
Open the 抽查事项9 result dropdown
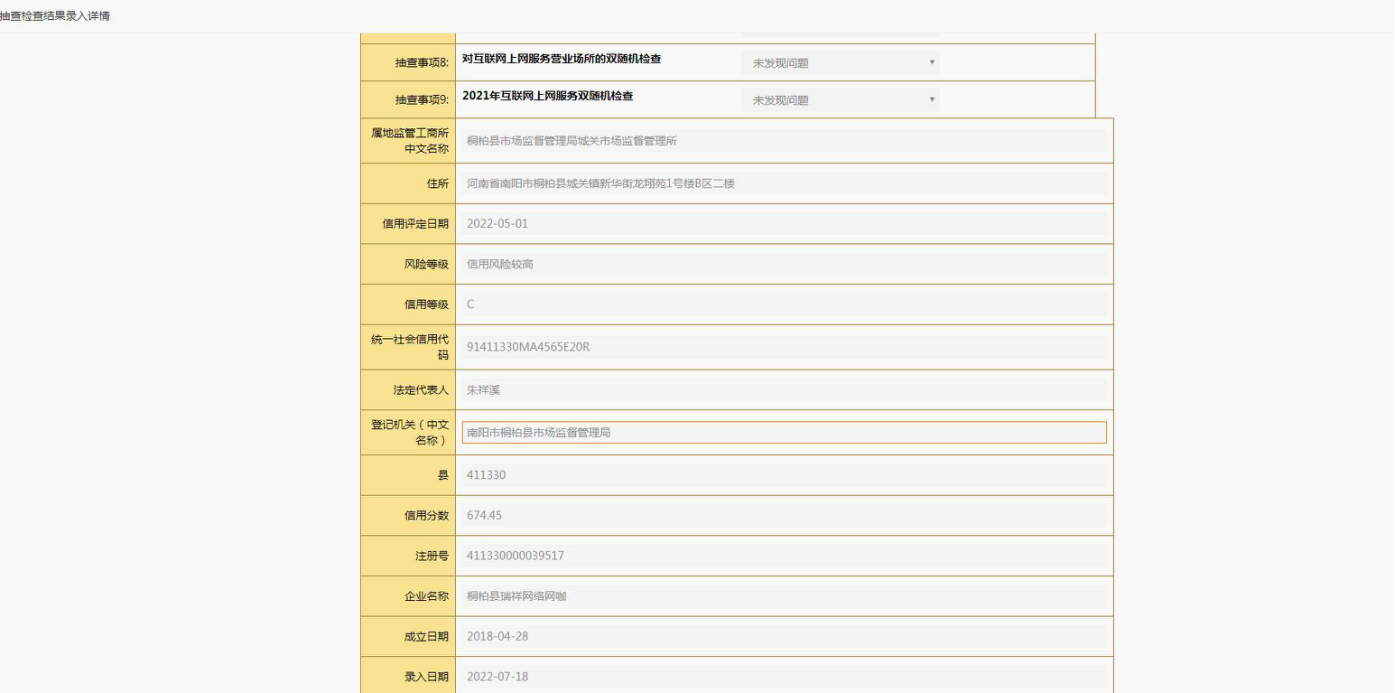coord(841,100)
